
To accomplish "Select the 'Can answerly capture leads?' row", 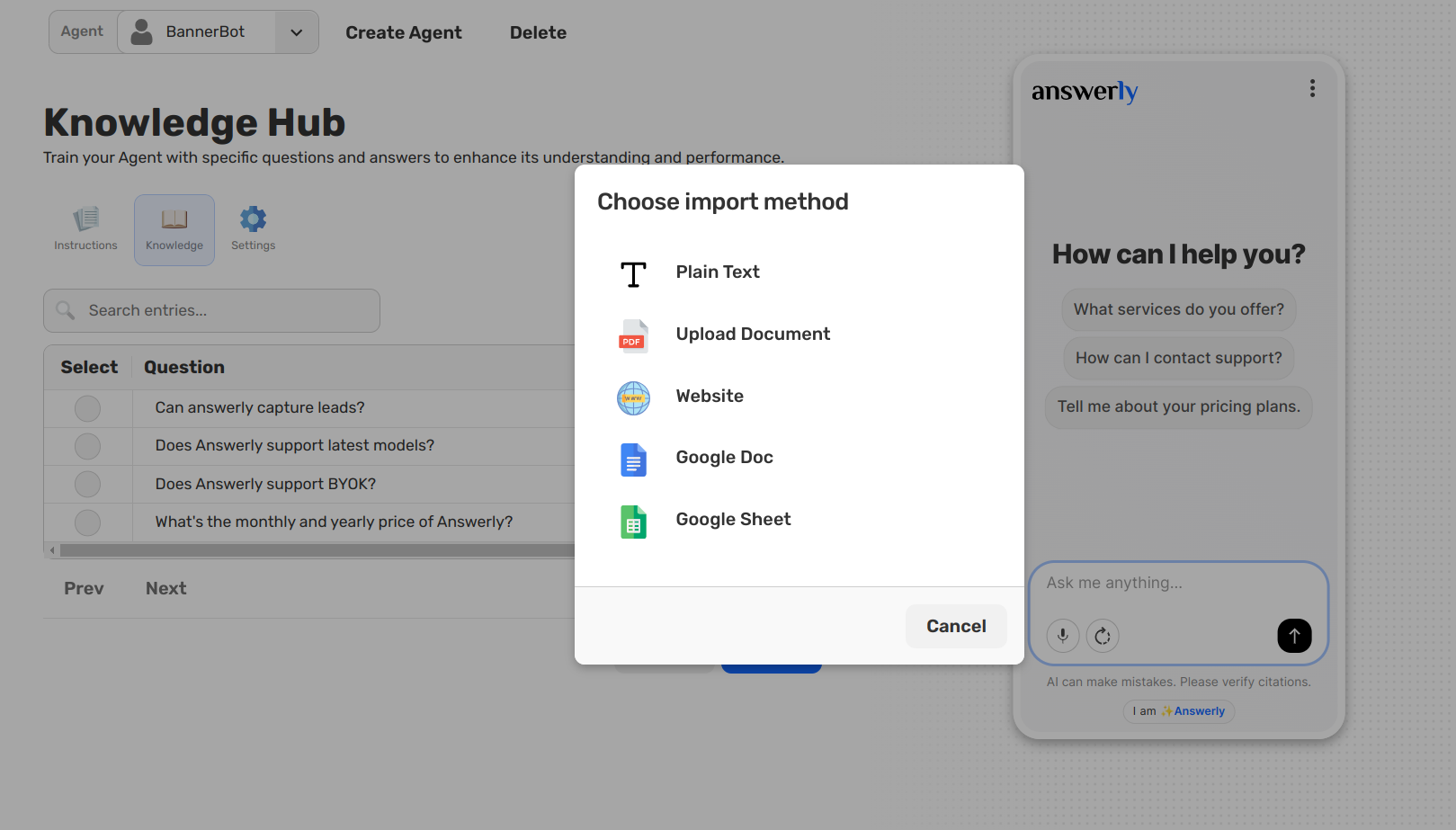I will coord(87,408).
